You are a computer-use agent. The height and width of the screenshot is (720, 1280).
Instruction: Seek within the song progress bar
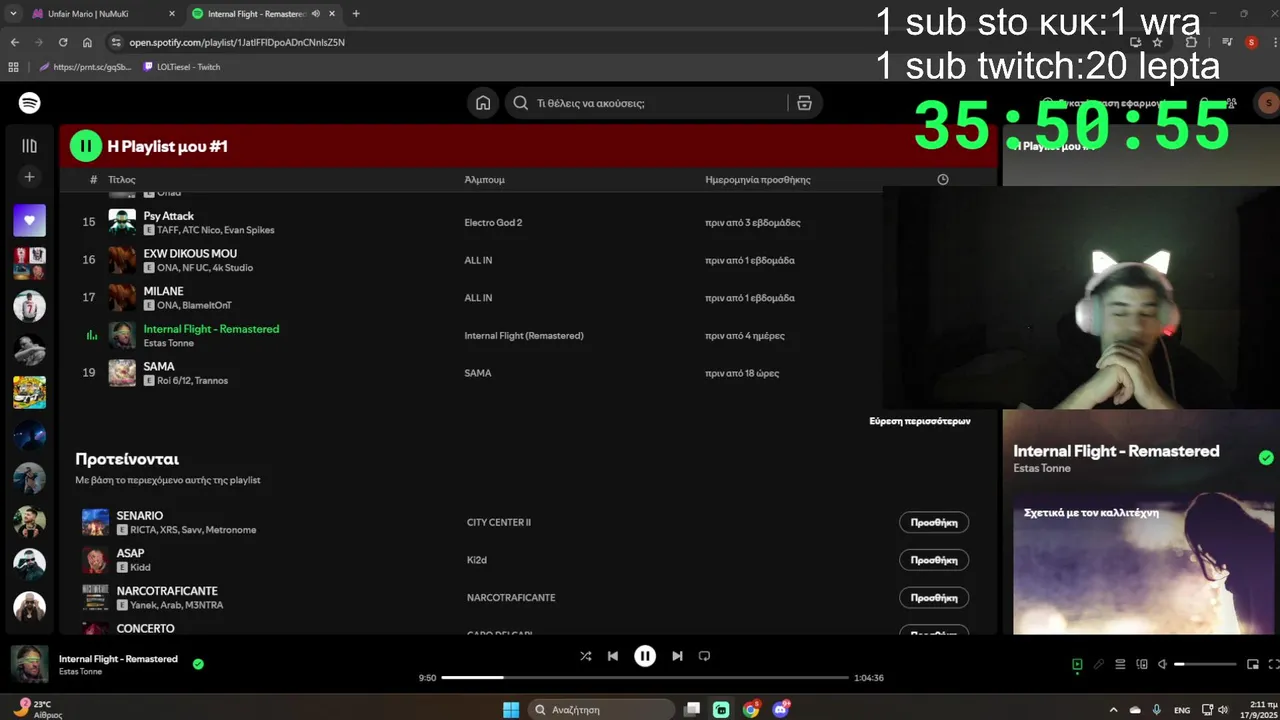click(x=645, y=677)
